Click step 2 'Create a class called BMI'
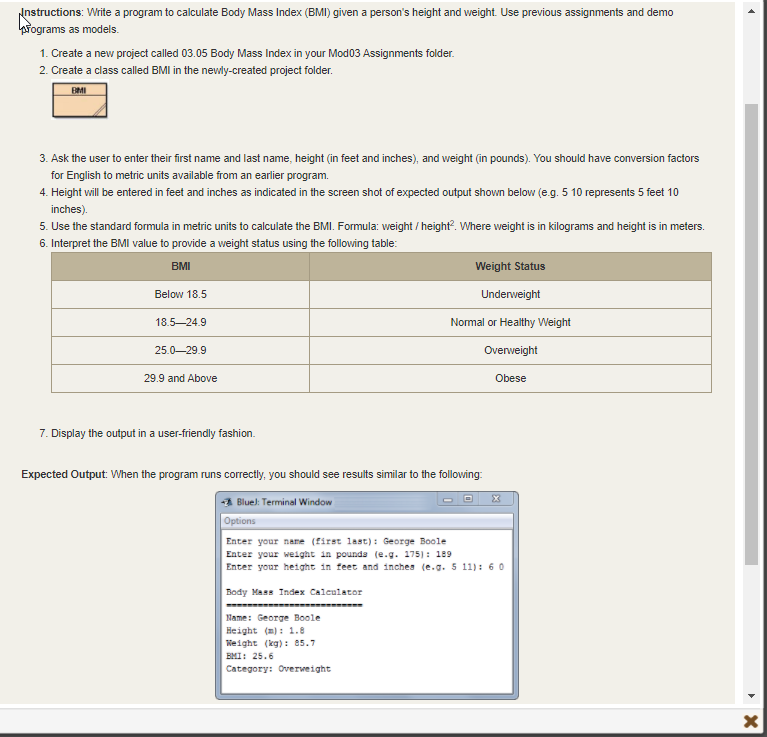 tap(192, 70)
